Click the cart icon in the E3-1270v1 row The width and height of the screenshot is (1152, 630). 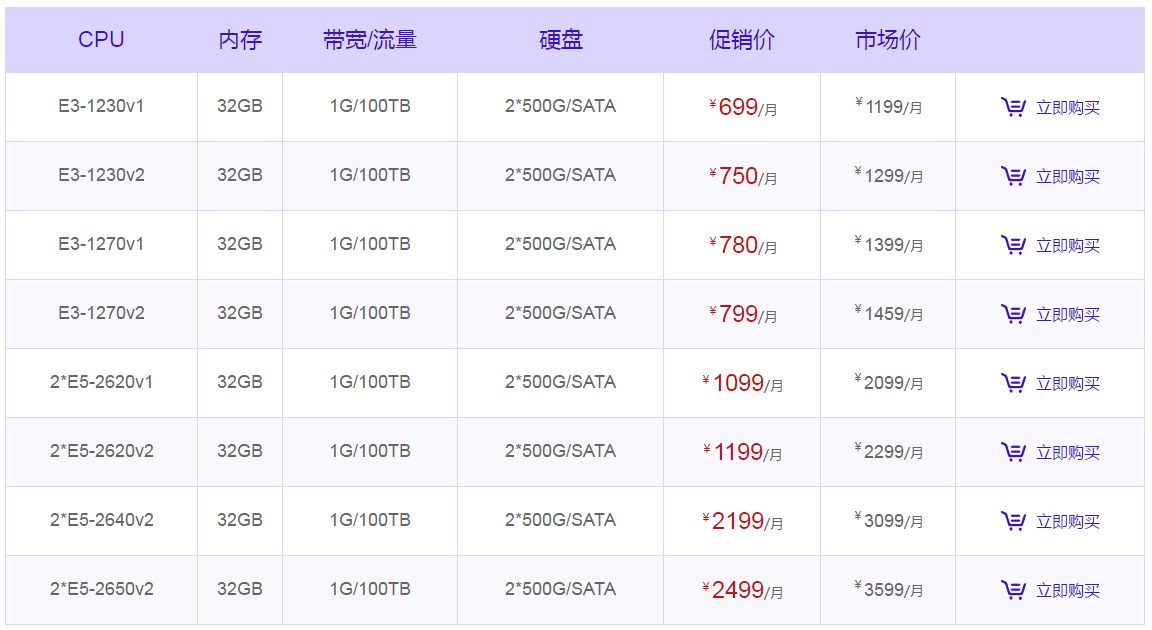pos(1014,244)
